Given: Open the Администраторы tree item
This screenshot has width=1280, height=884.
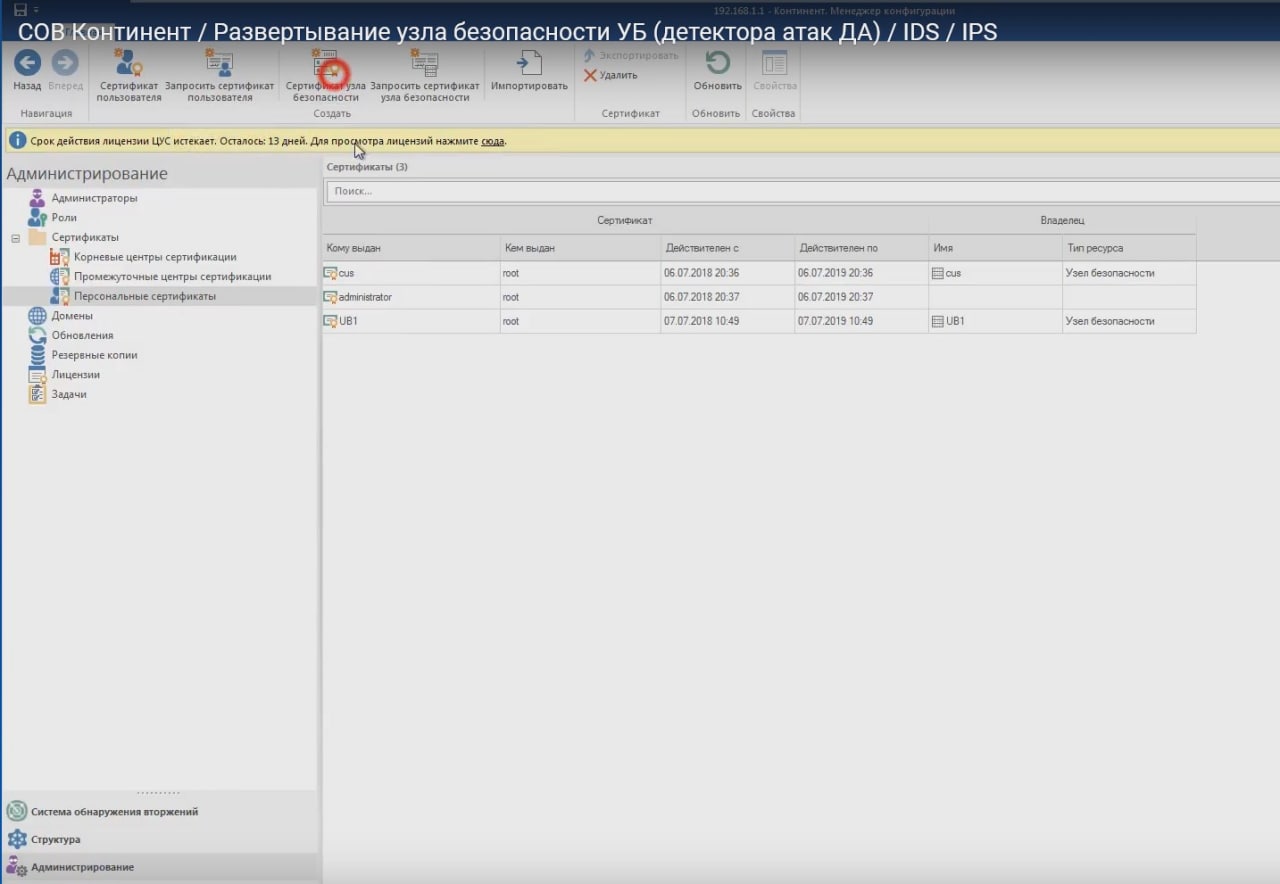Looking at the screenshot, I should click(94, 198).
